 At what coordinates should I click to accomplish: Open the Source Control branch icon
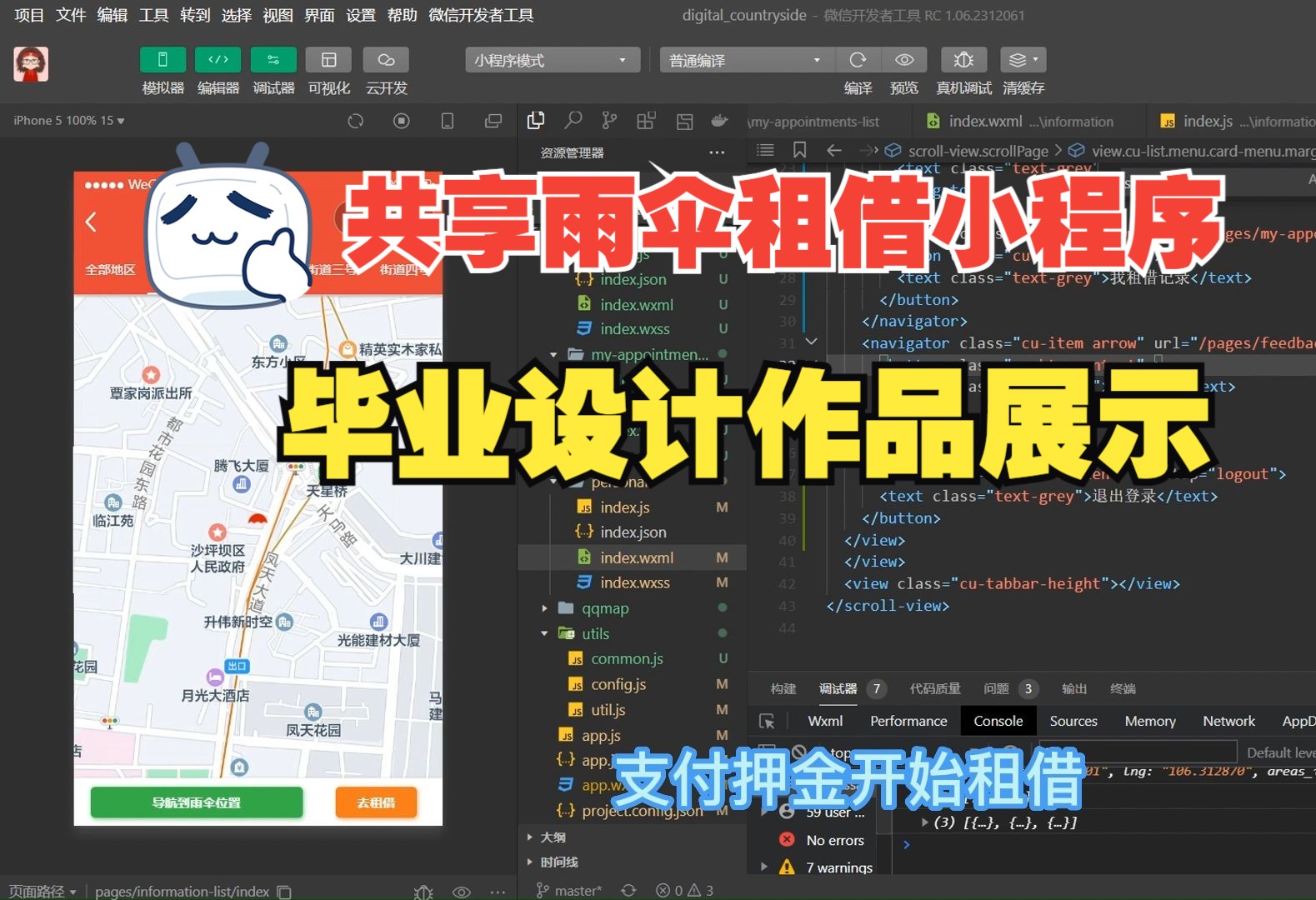click(610, 121)
